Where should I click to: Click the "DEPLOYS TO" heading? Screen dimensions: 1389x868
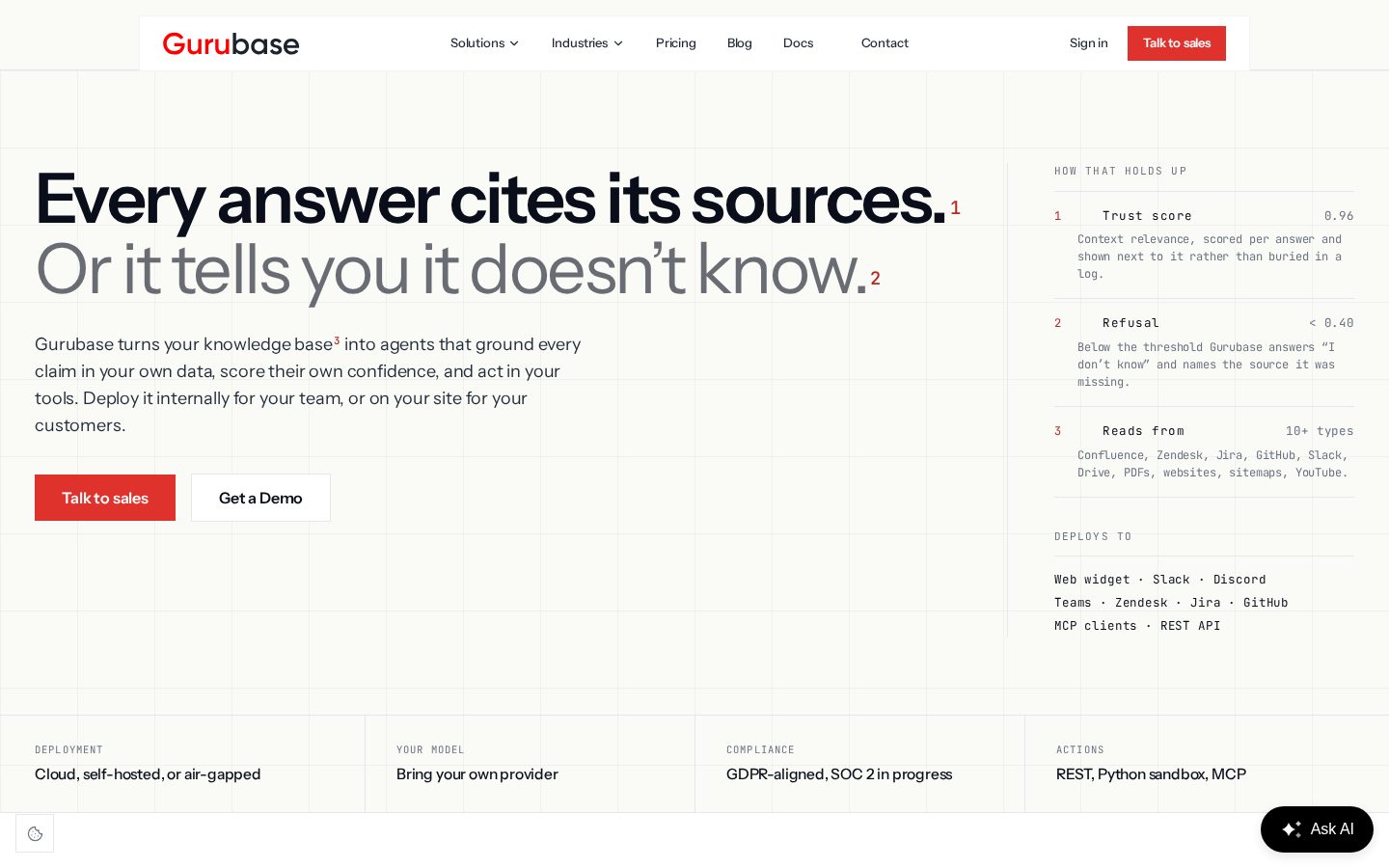coord(1093,536)
